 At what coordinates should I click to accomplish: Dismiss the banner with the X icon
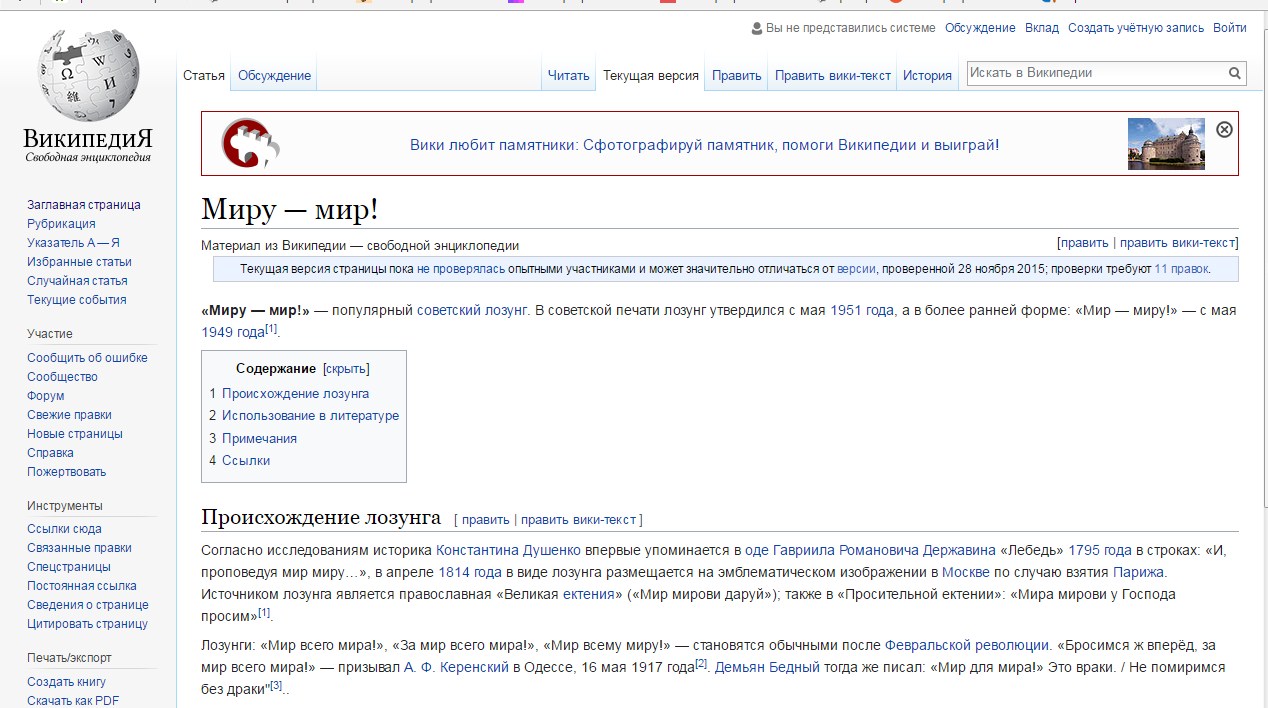click(1224, 129)
